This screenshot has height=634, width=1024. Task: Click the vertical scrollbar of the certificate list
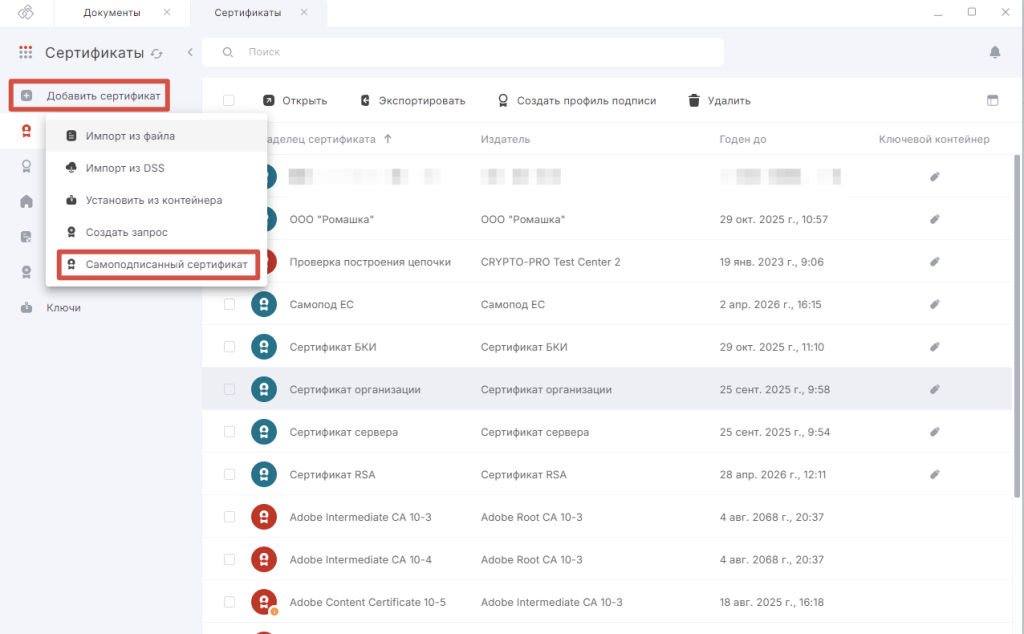coord(1017,326)
